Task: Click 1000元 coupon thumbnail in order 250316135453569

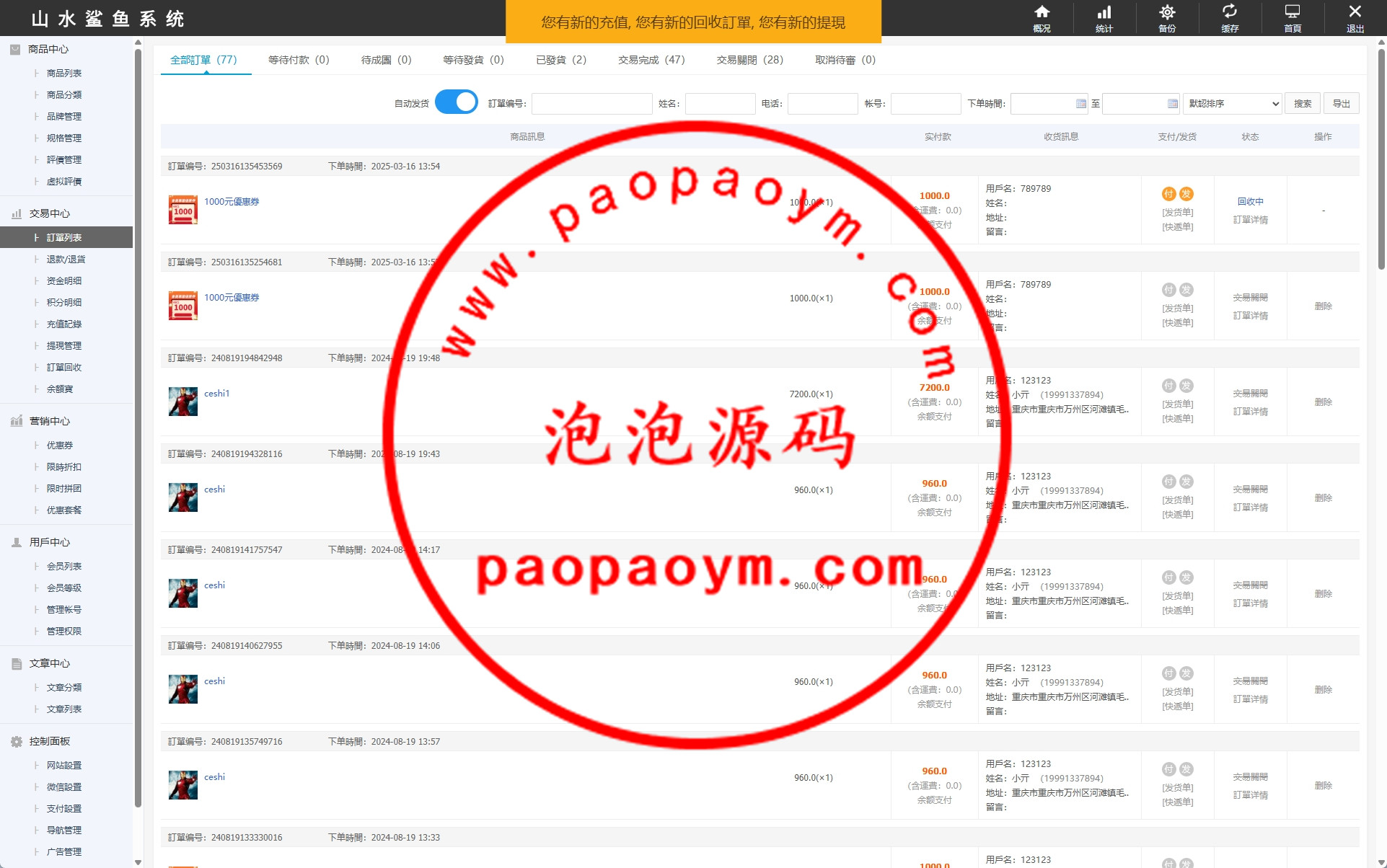Action: click(x=183, y=210)
